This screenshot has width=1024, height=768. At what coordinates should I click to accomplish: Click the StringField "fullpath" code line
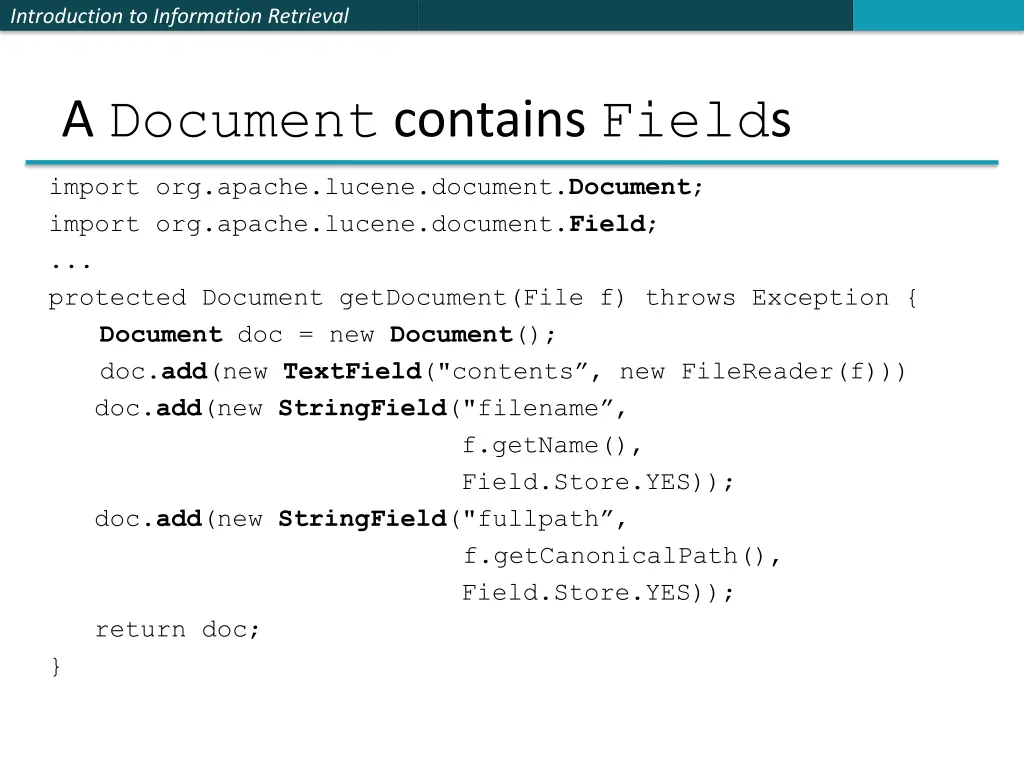pos(360,519)
